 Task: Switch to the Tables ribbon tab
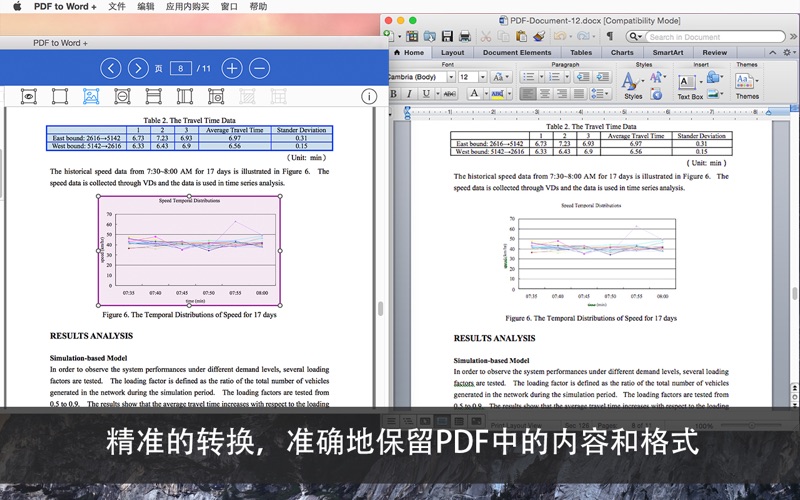coord(581,53)
